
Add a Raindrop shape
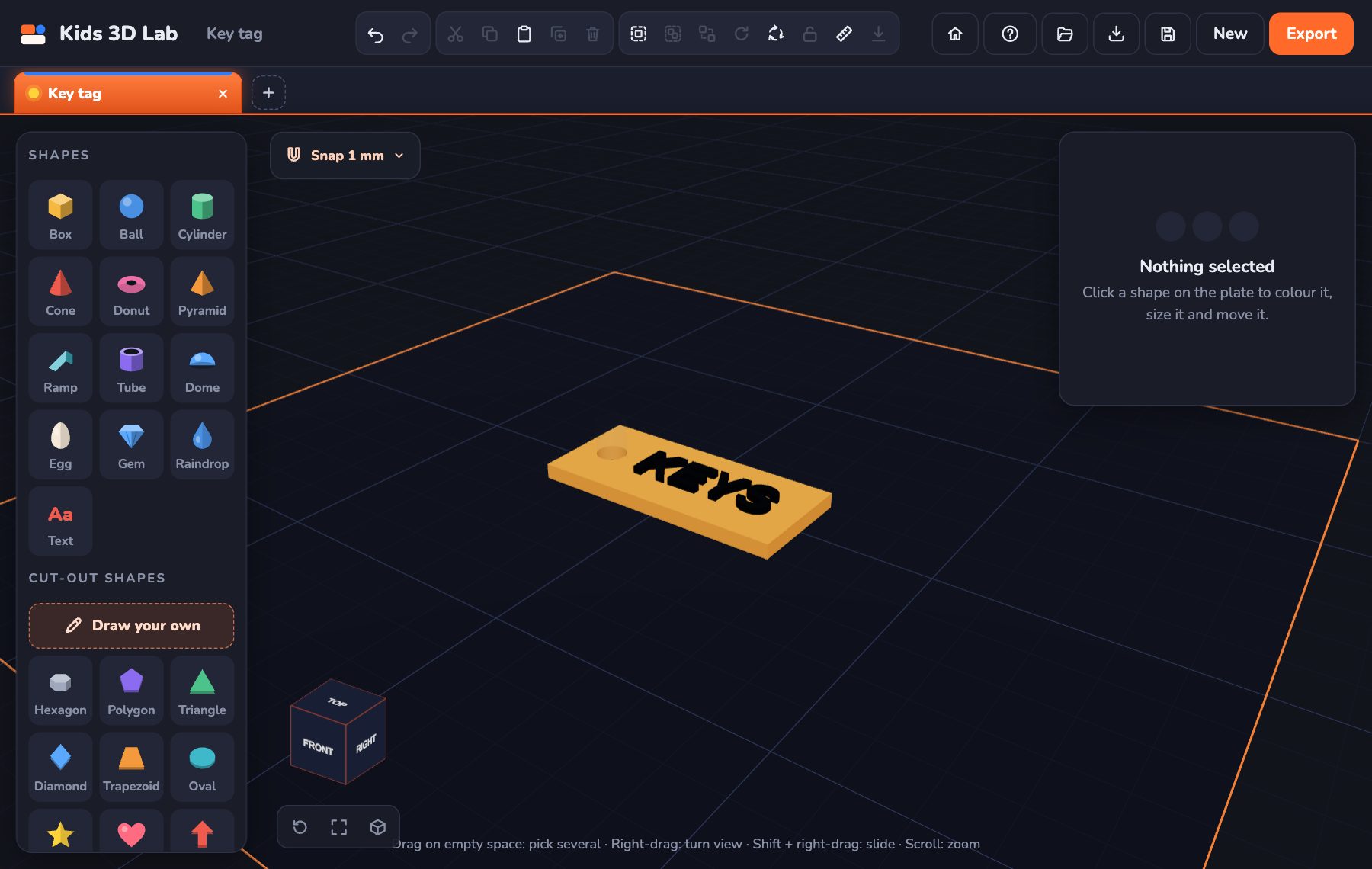point(202,444)
